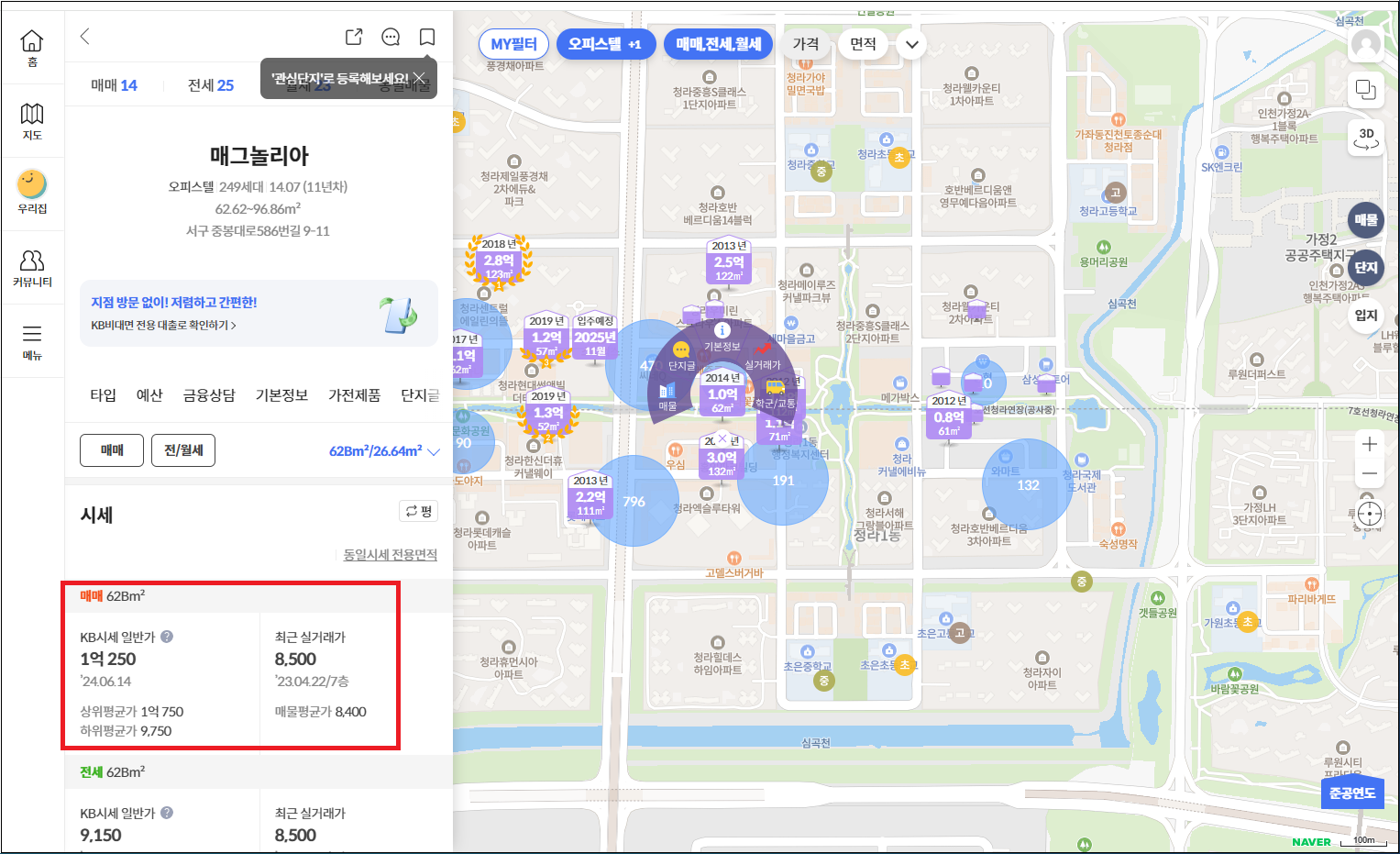Click the 2025년 11월 입주예정 marker
Viewport: 1400px width, 854px height.
click(x=595, y=338)
